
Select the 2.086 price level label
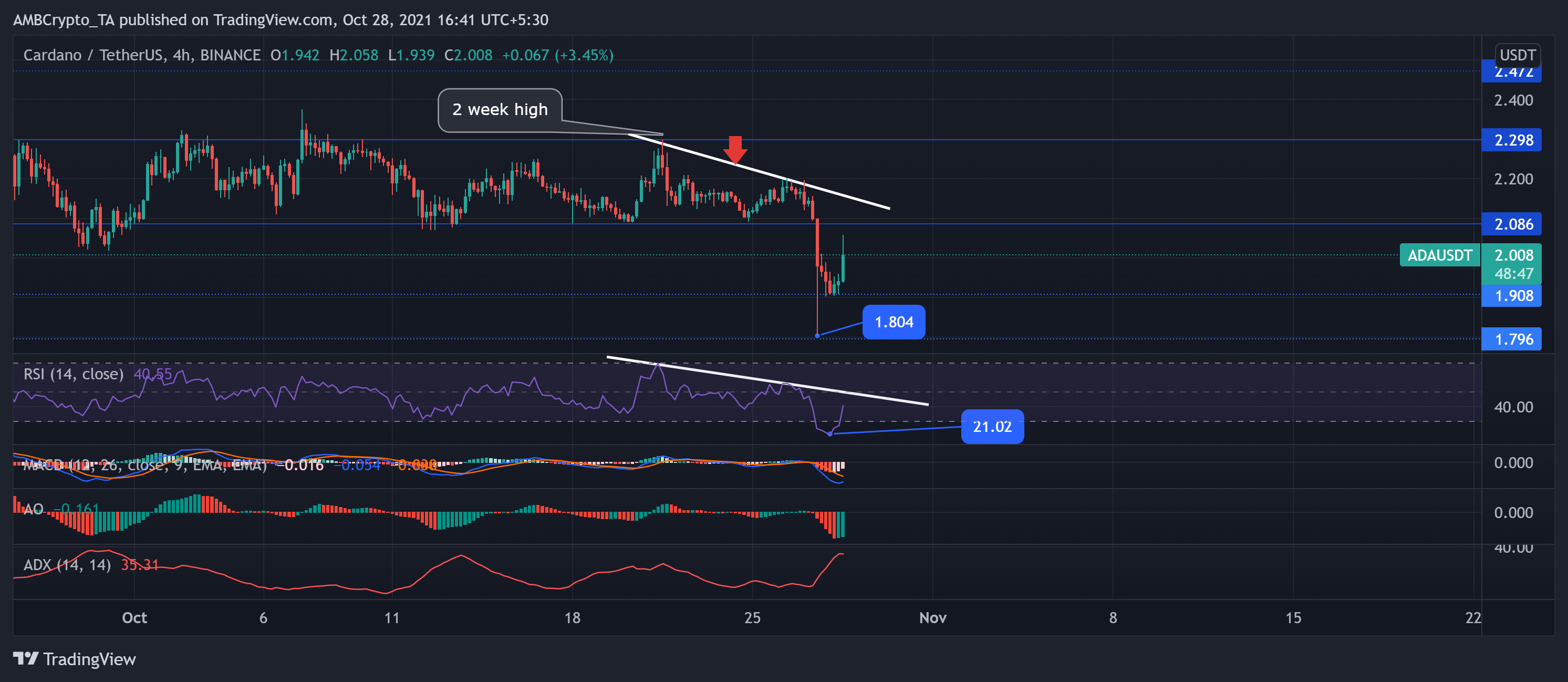pyautogui.click(x=1511, y=224)
